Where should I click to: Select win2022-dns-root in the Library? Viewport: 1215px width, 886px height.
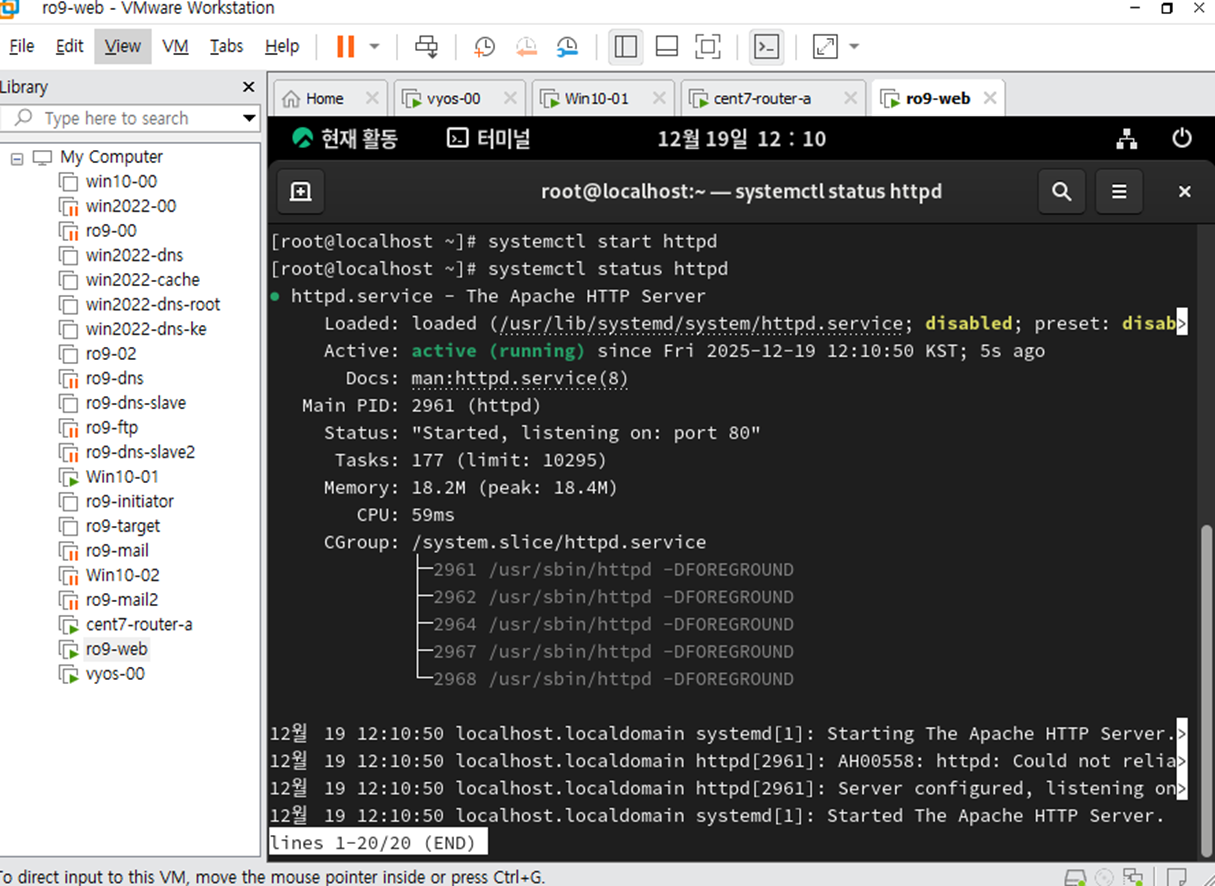point(153,304)
